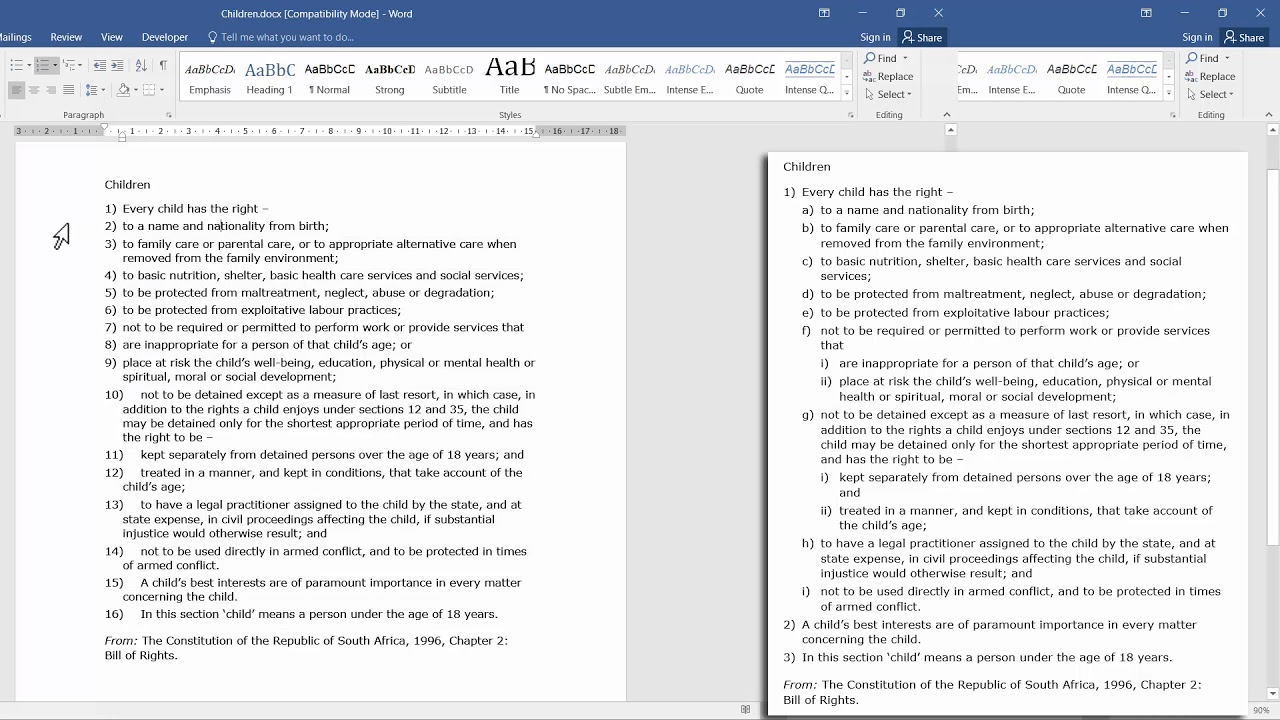1280x720 pixels.
Task: Open the View tab
Action: pyautogui.click(x=112, y=37)
